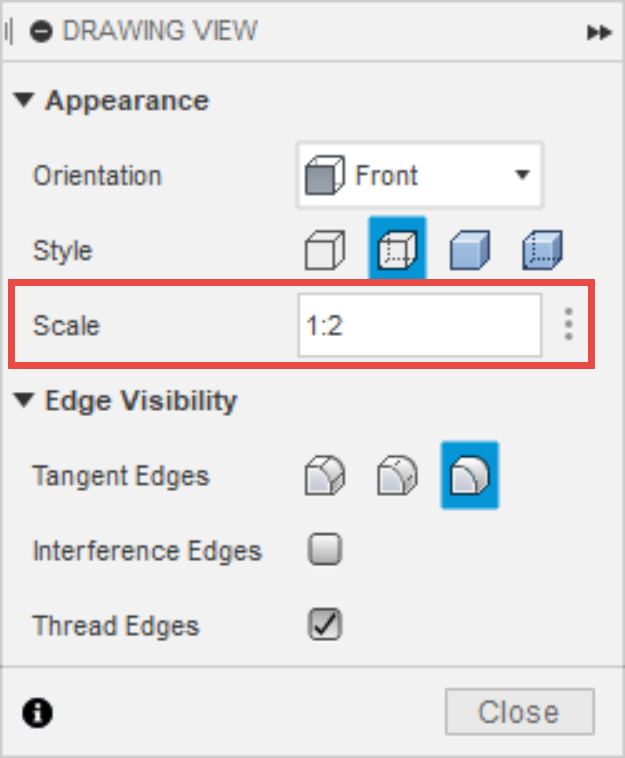Collapse the Edge Visibility section

point(25,401)
